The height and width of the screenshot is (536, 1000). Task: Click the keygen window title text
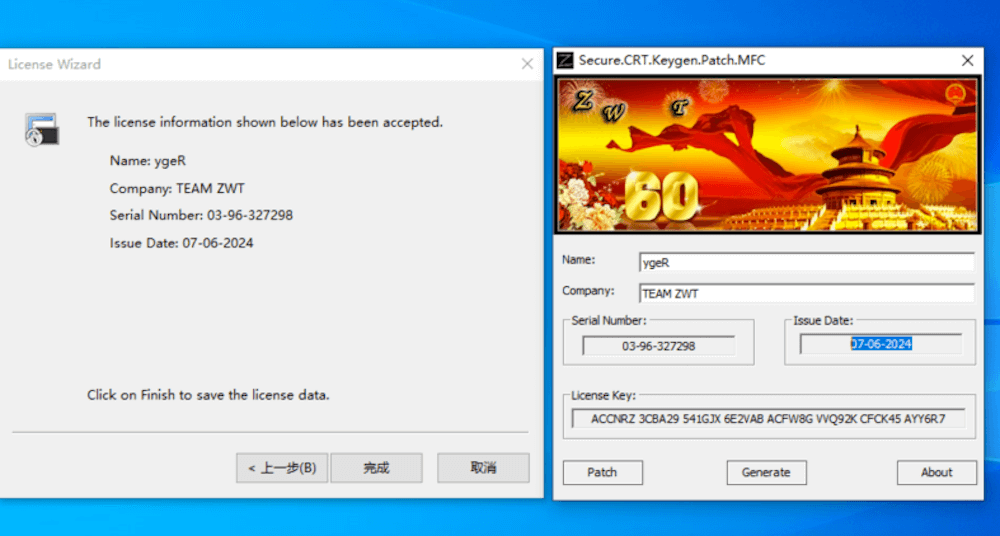(x=672, y=61)
